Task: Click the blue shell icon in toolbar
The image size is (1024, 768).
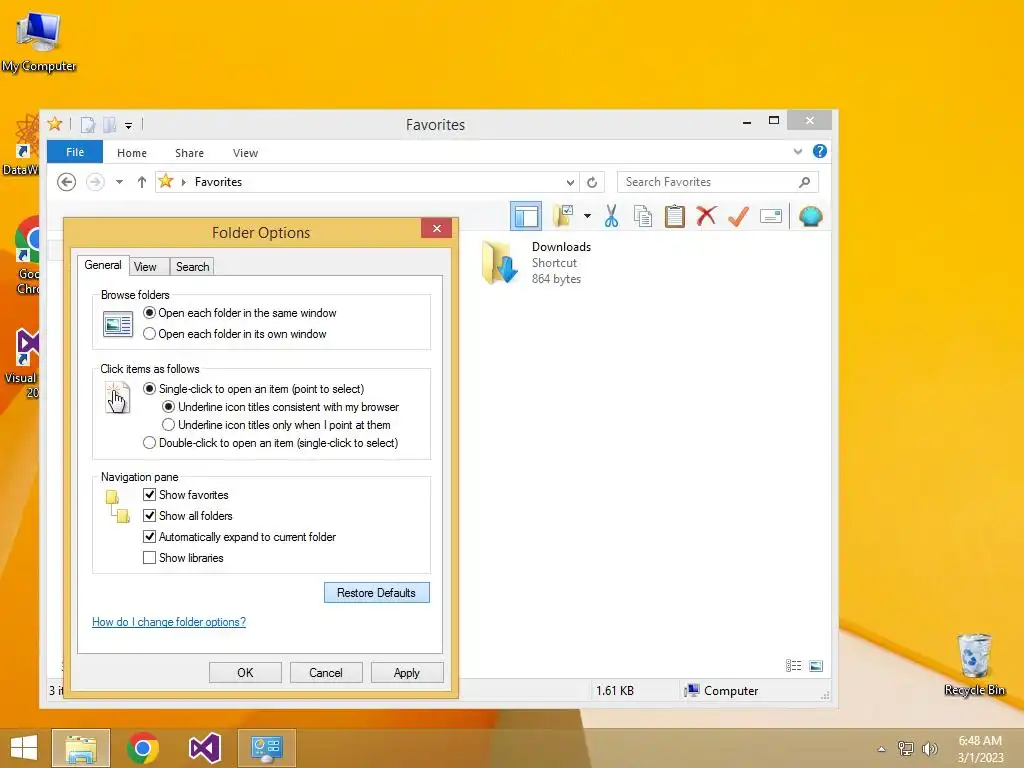Action: (x=810, y=216)
